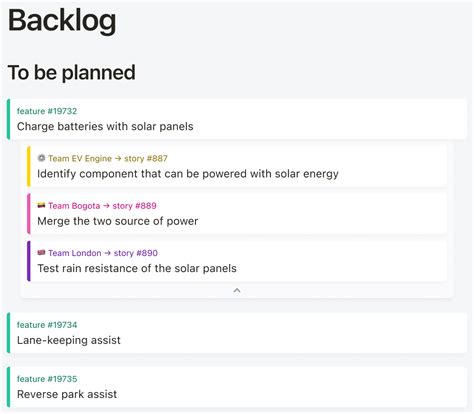The width and height of the screenshot is (474, 414).
Task: Click the Team London label
Action: tap(75, 253)
